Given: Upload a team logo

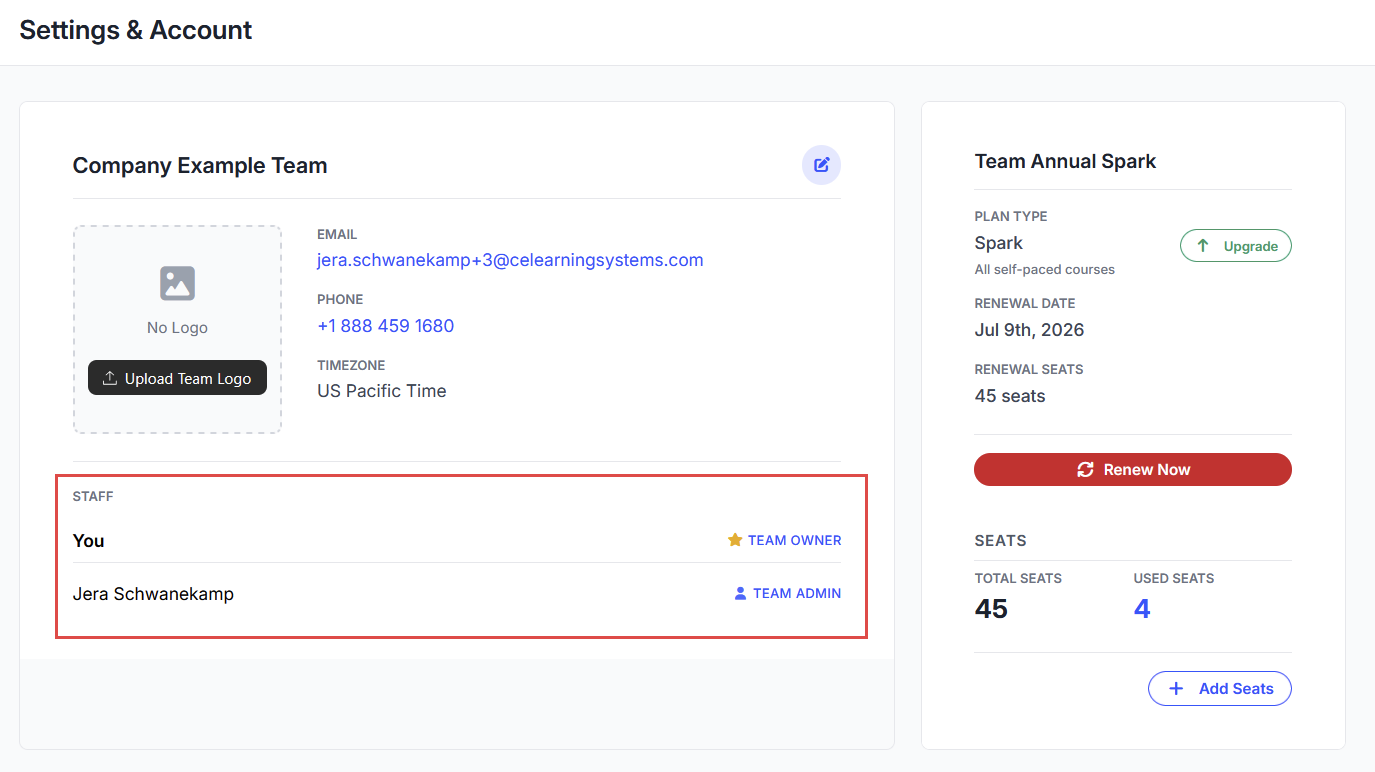Looking at the screenshot, I should pos(177,378).
